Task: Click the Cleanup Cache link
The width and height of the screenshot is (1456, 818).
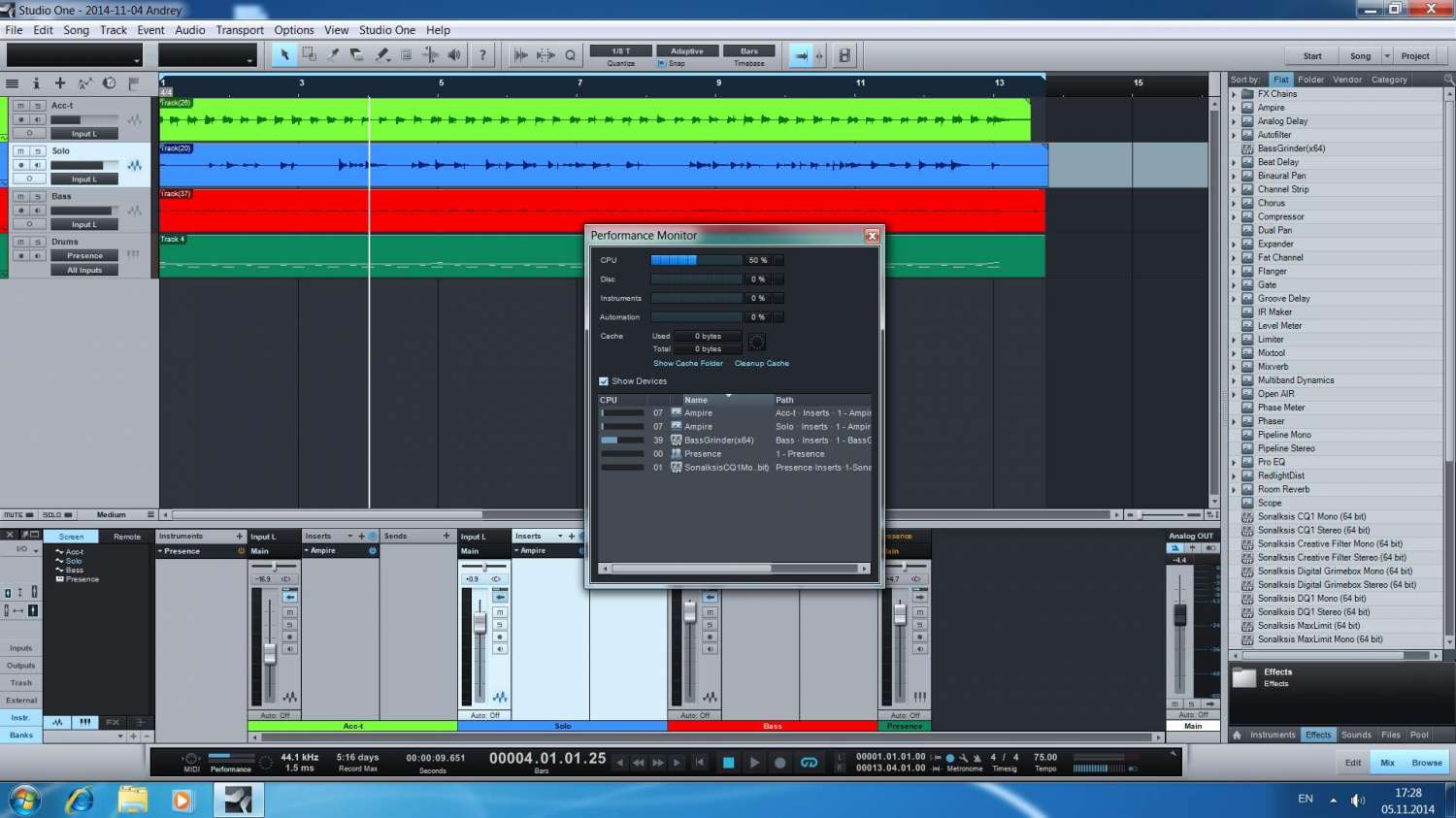Action: pyautogui.click(x=762, y=363)
